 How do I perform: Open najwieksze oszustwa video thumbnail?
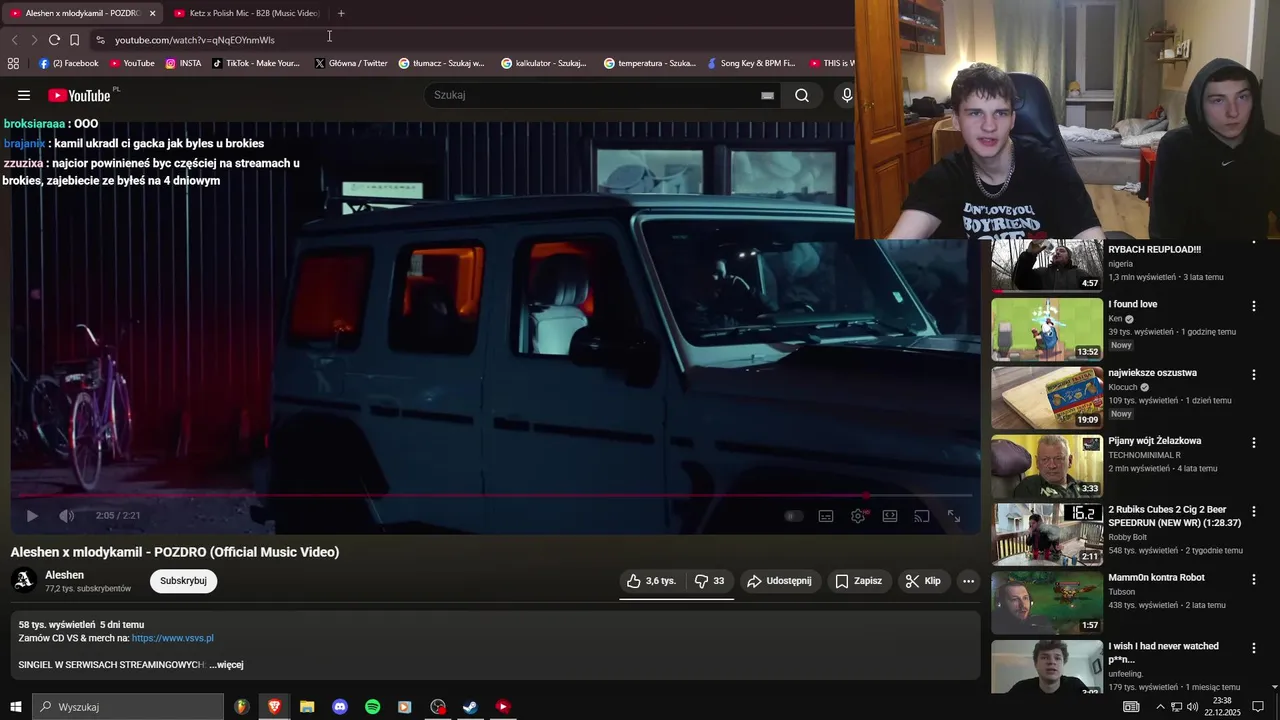pyautogui.click(x=1047, y=397)
